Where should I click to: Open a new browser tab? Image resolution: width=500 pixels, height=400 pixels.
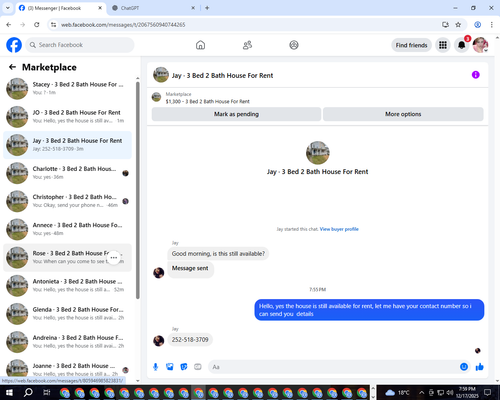[x=207, y=8]
